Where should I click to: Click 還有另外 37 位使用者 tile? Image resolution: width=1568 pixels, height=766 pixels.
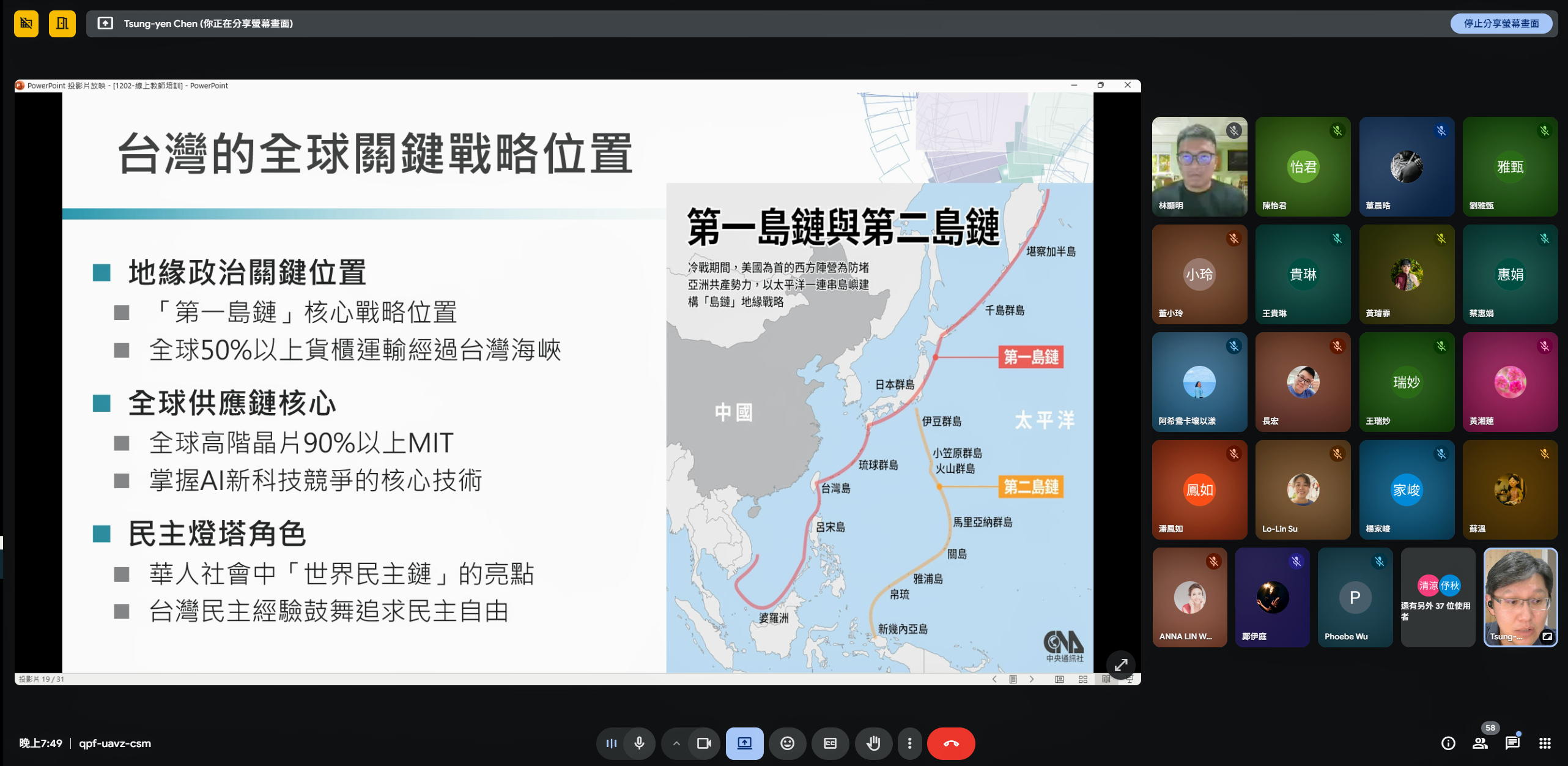coord(1437,597)
